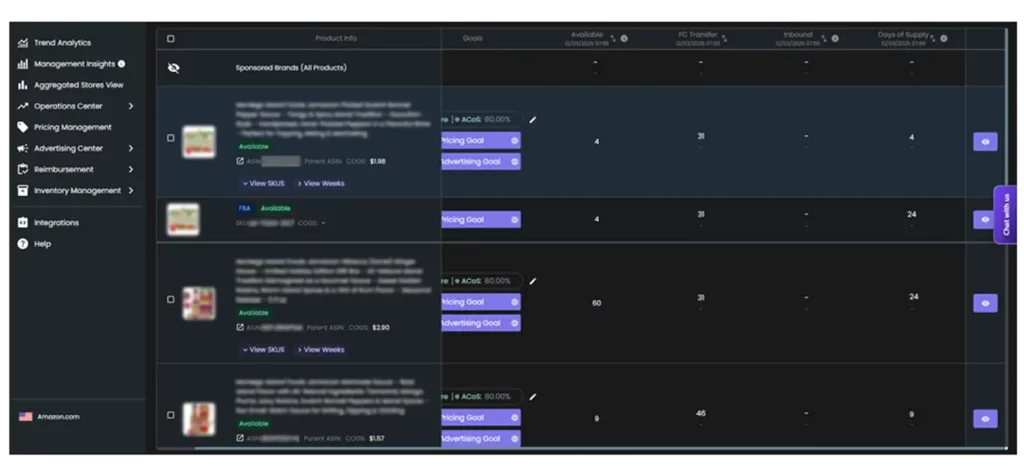Expand View SKUS under the $2.90 product
Viewport: 1024px width, 473px height.
(x=264, y=350)
